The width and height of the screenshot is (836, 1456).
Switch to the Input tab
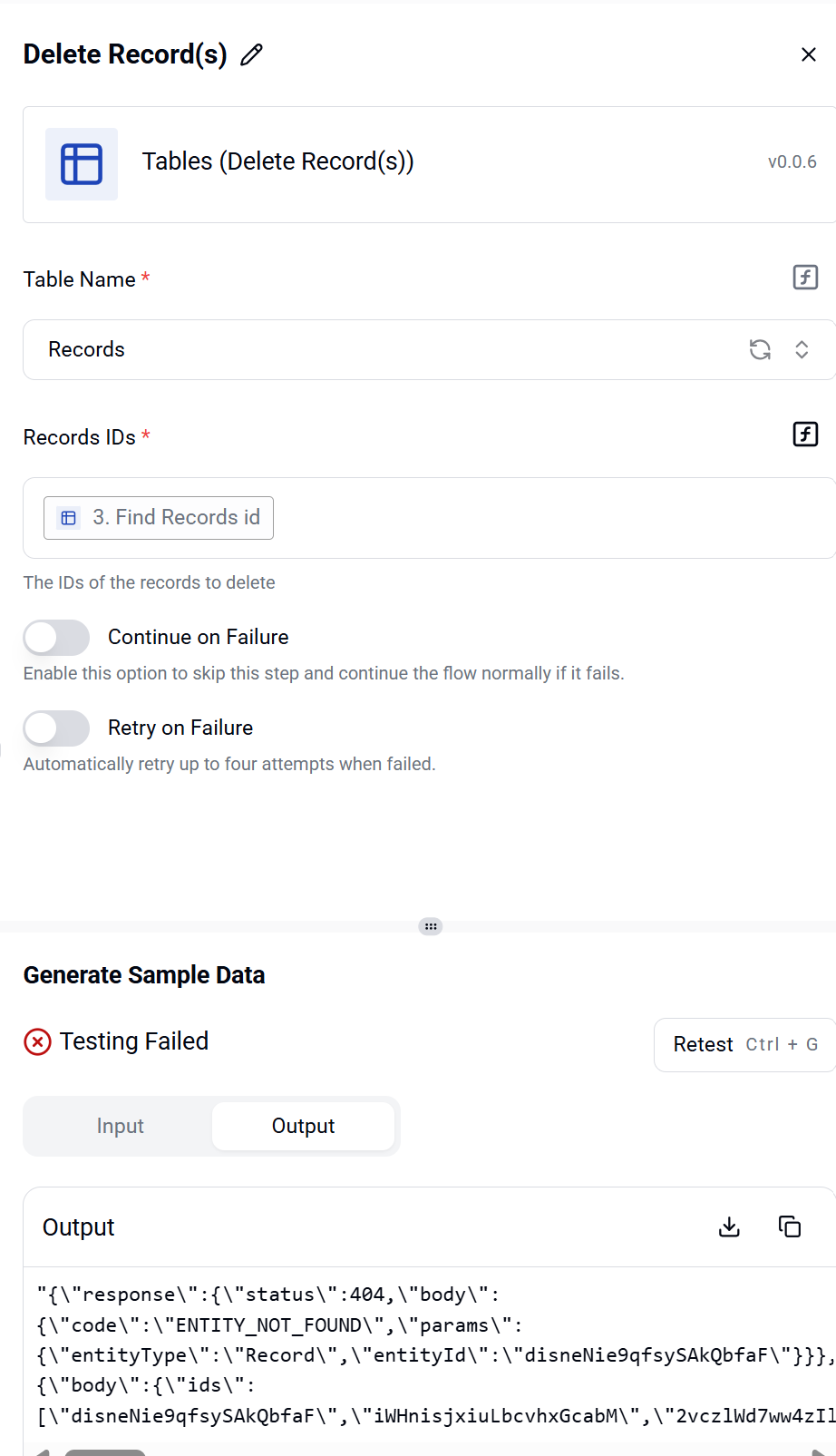pyautogui.click(x=121, y=1126)
